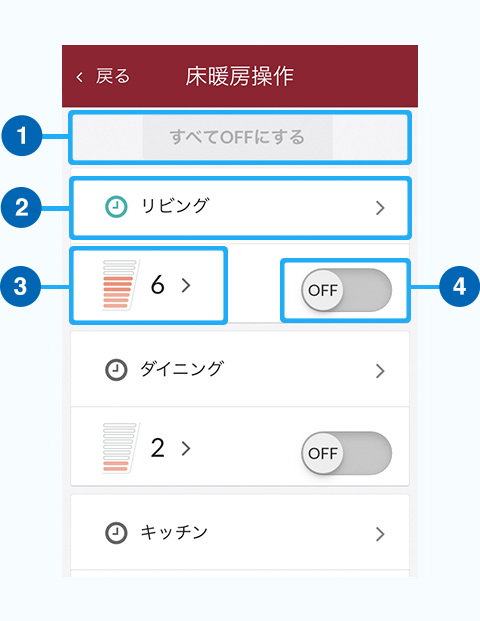The image size is (480, 621).
Task: Click the heat level bars icon showing 6
Action: tap(119, 284)
